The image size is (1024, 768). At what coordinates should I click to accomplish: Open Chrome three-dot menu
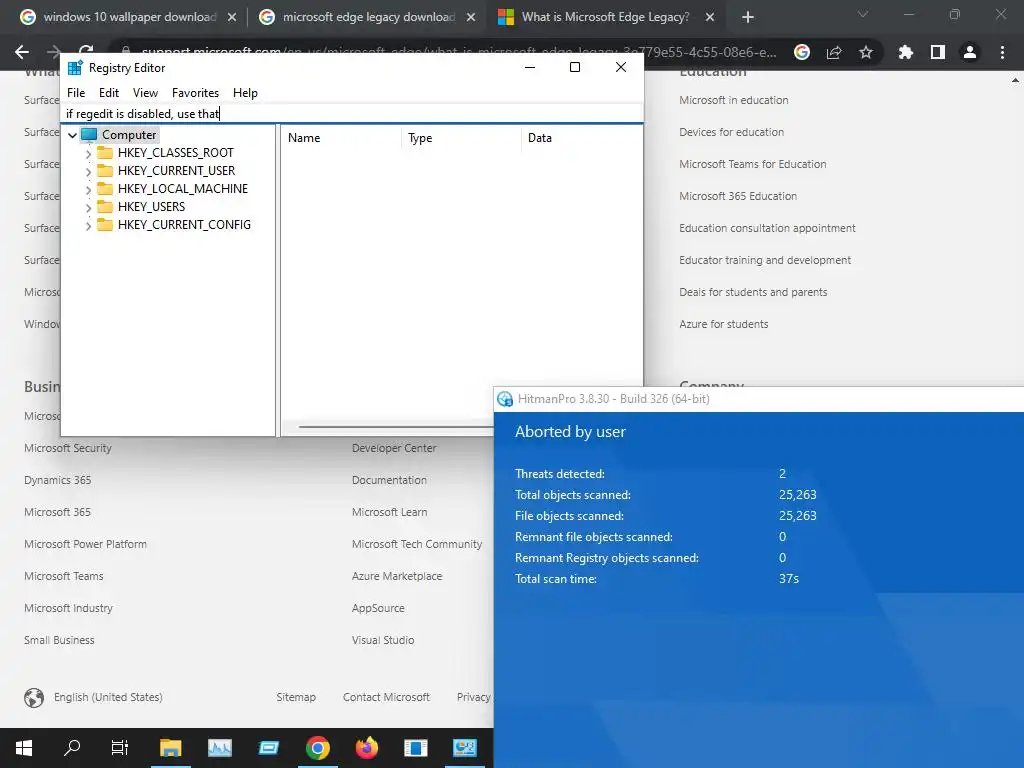[1002, 52]
